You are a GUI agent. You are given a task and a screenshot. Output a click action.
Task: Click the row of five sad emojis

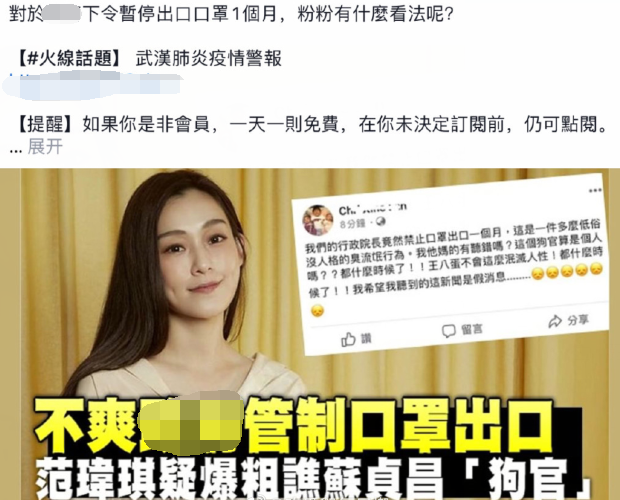567,272
